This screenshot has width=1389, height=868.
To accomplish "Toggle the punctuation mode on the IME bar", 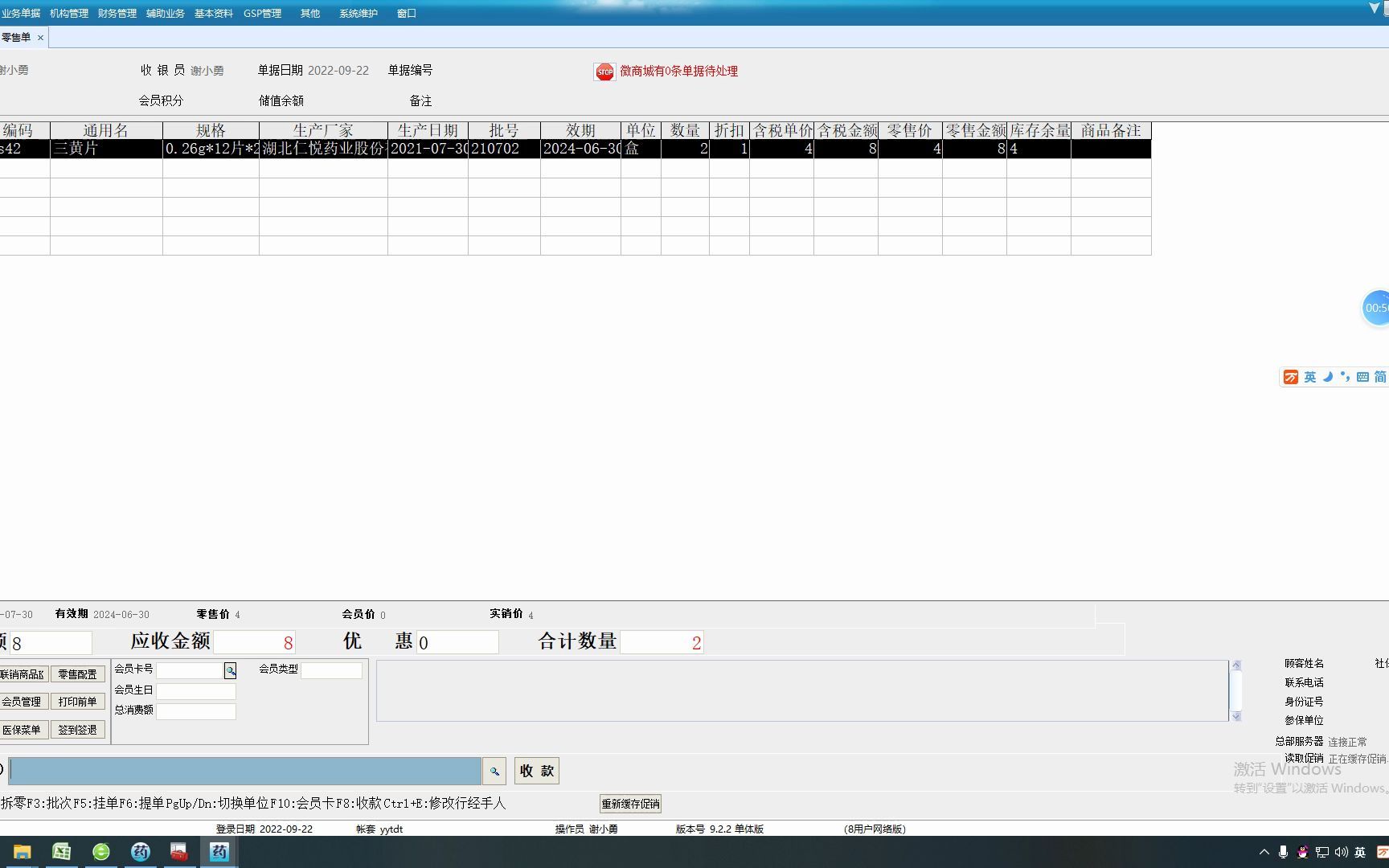I will click(x=1345, y=377).
